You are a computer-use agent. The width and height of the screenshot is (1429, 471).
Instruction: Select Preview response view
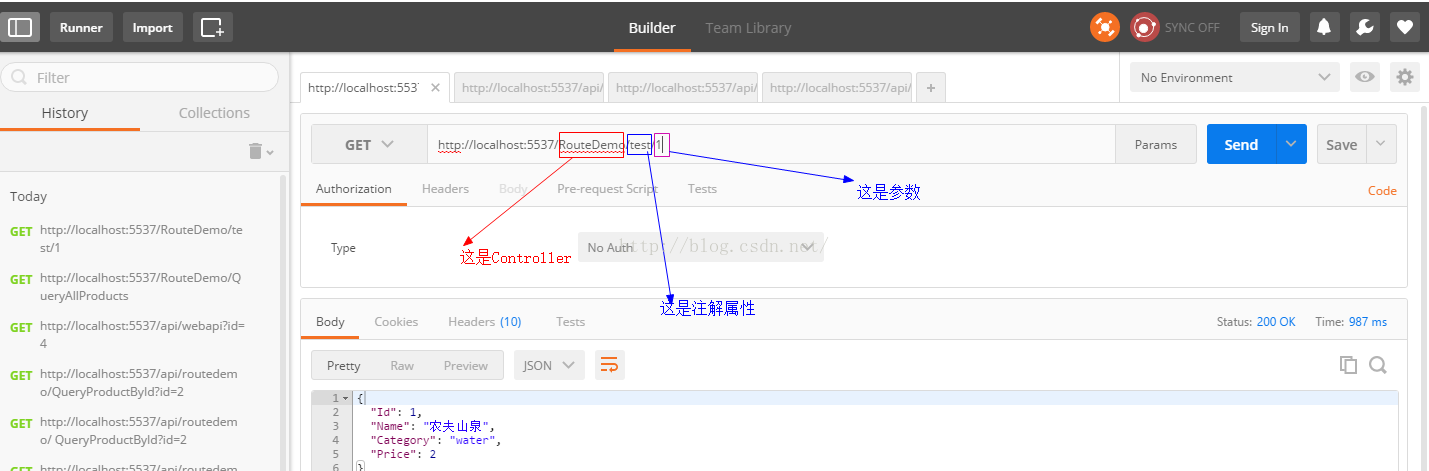click(x=466, y=365)
